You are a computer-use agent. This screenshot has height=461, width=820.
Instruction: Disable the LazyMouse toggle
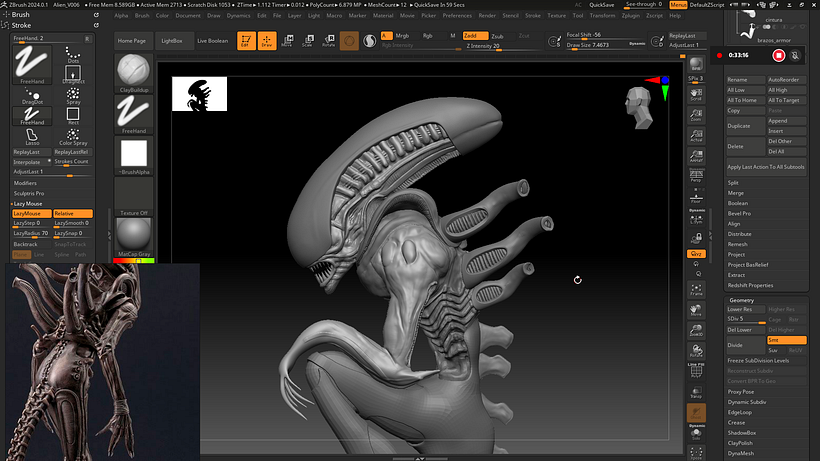coord(31,213)
